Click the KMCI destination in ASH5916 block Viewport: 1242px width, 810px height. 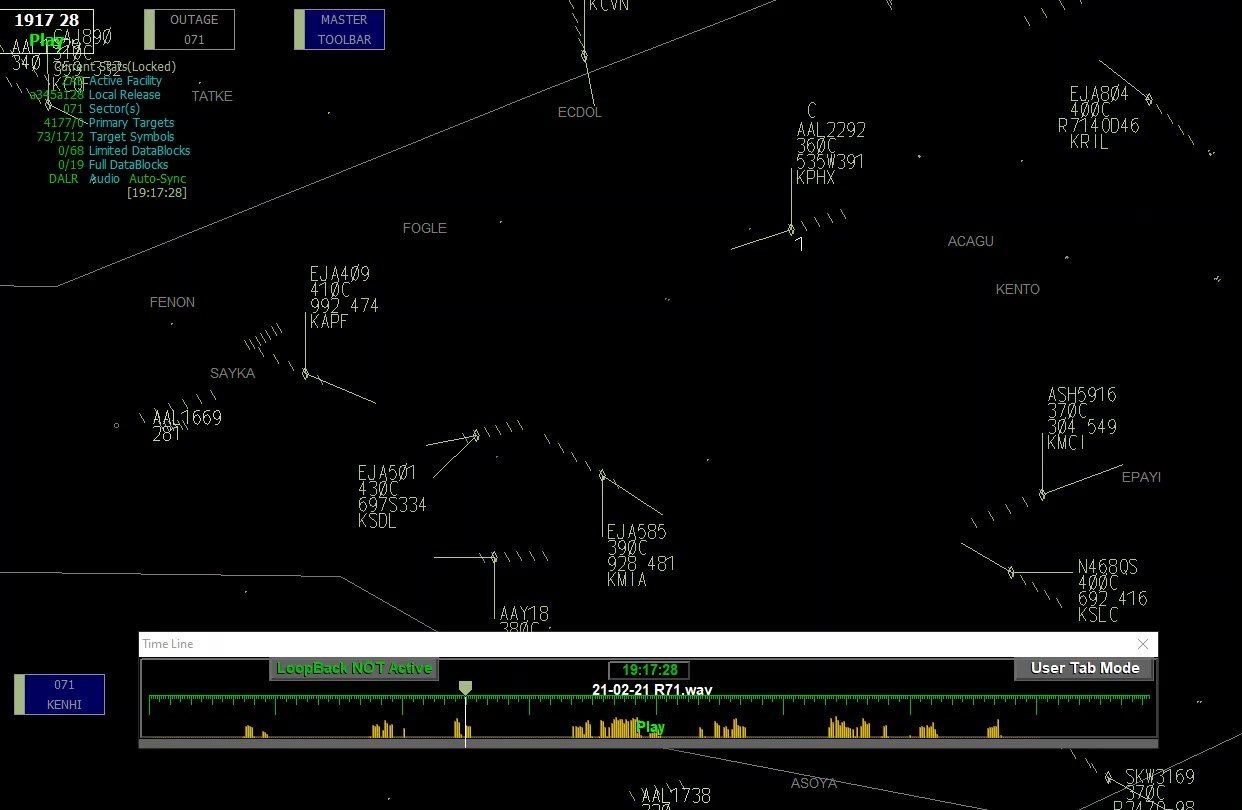(x=1066, y=443)
